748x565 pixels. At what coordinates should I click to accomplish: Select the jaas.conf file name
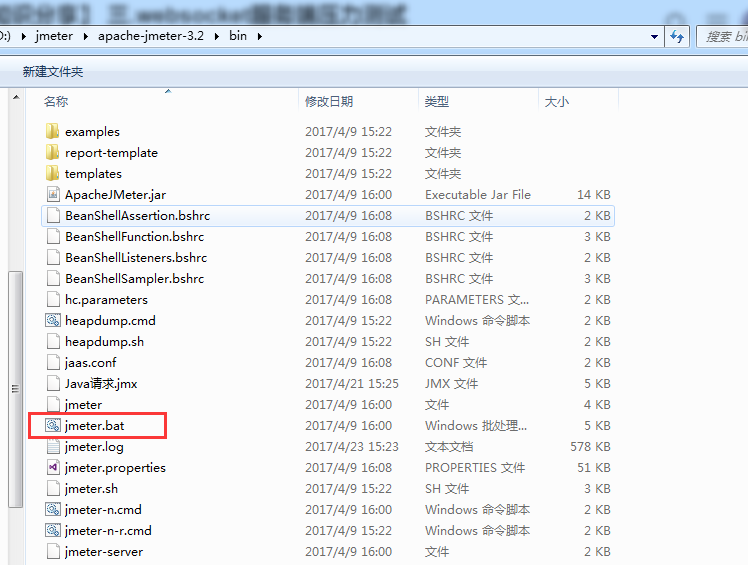[91, 363]
